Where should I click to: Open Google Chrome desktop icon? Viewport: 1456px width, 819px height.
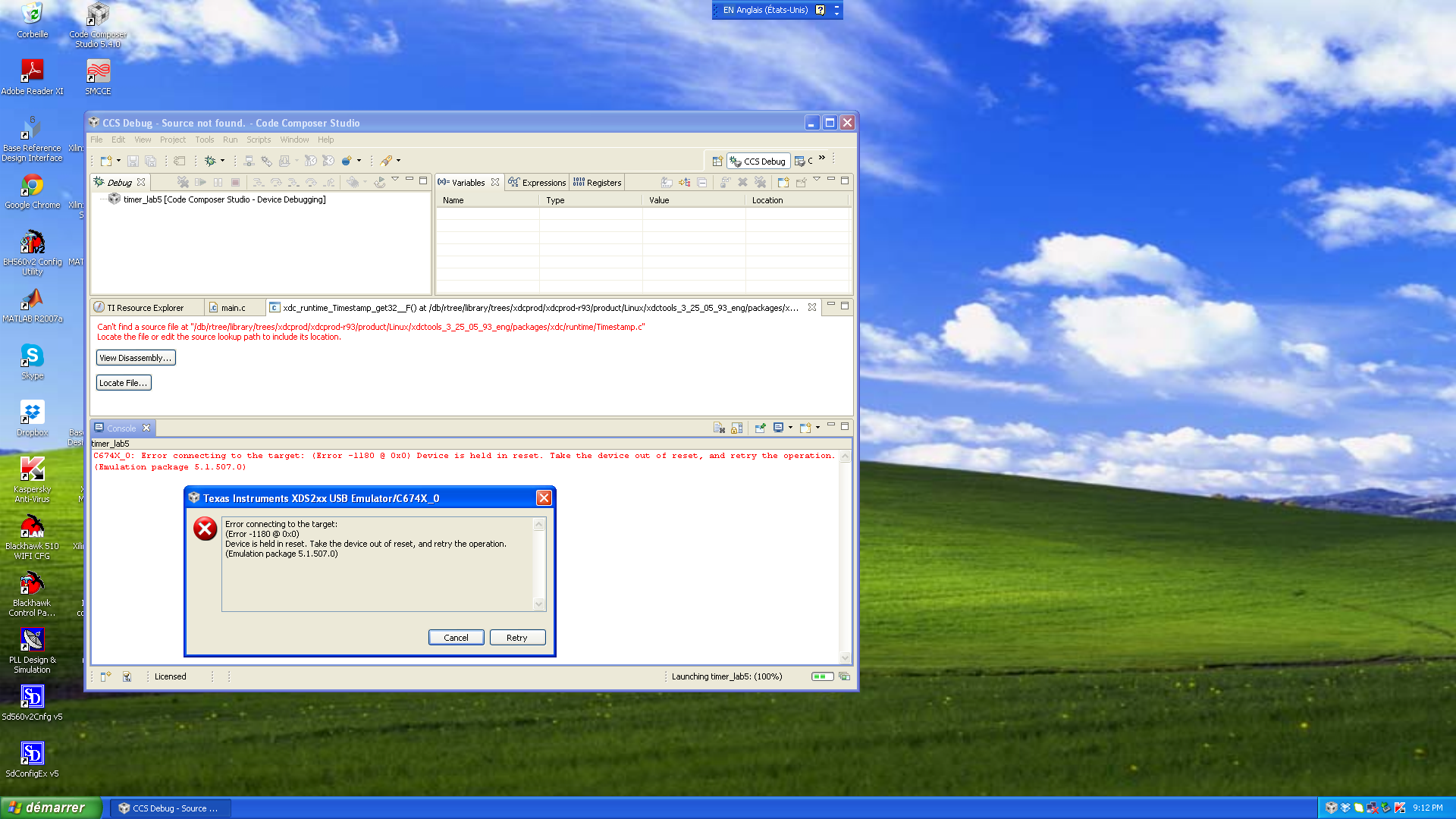click(33, 192)
